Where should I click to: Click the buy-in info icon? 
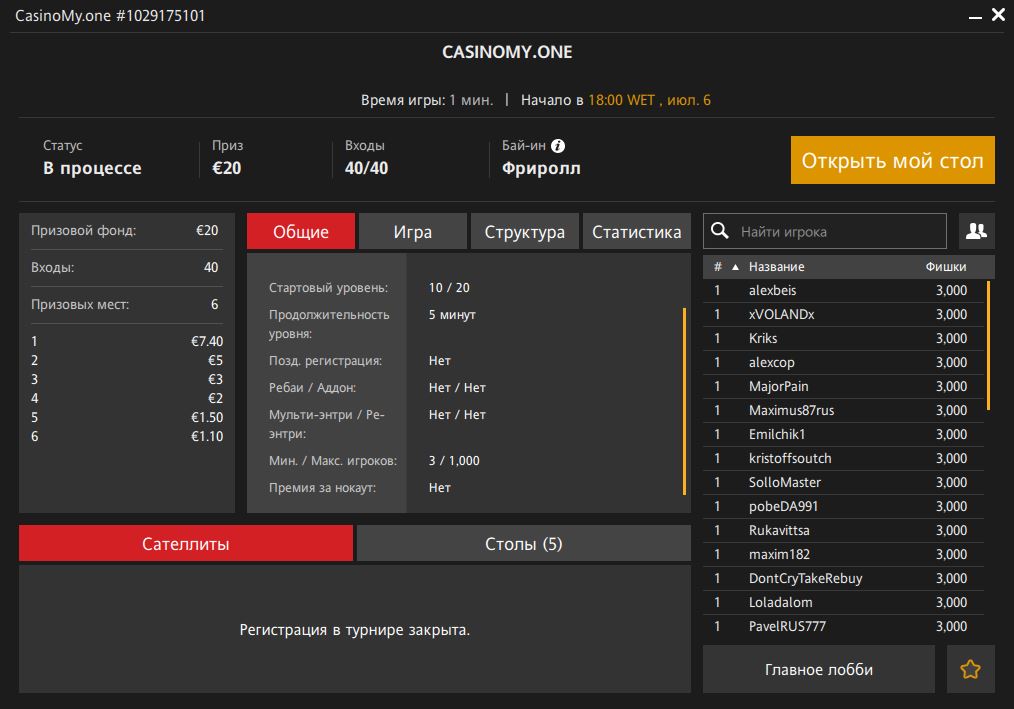(x=558, y=146)
